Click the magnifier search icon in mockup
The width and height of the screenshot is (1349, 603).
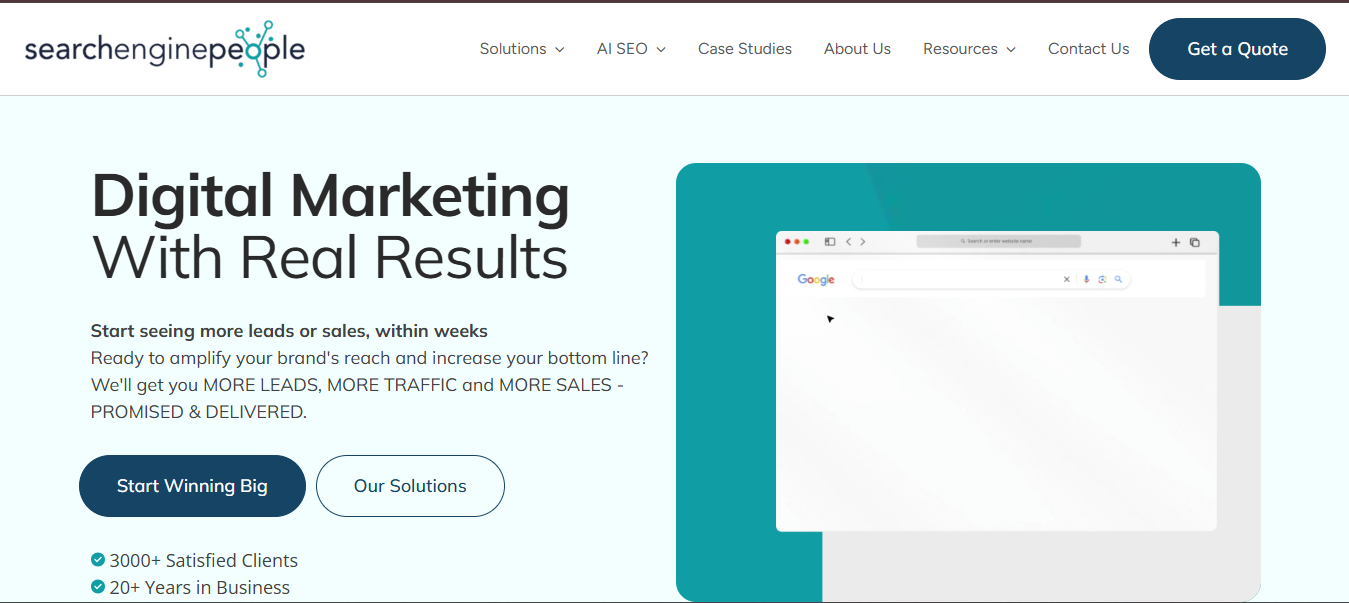coord(1118,280)
